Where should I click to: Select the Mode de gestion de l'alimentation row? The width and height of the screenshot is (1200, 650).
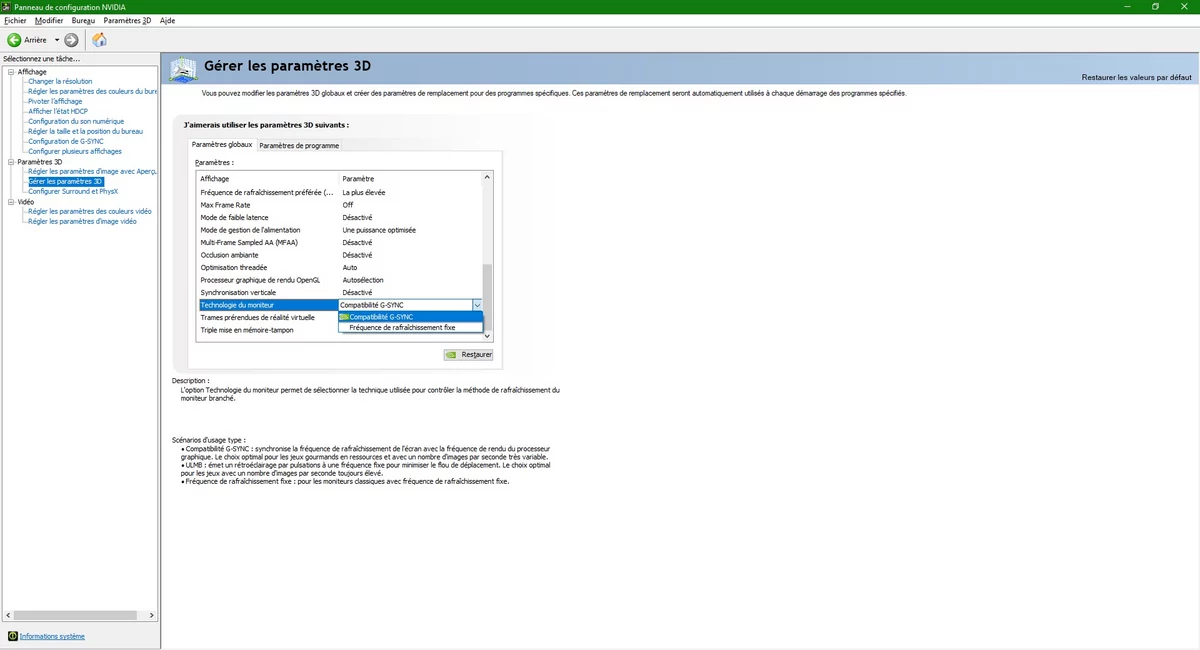339,230
